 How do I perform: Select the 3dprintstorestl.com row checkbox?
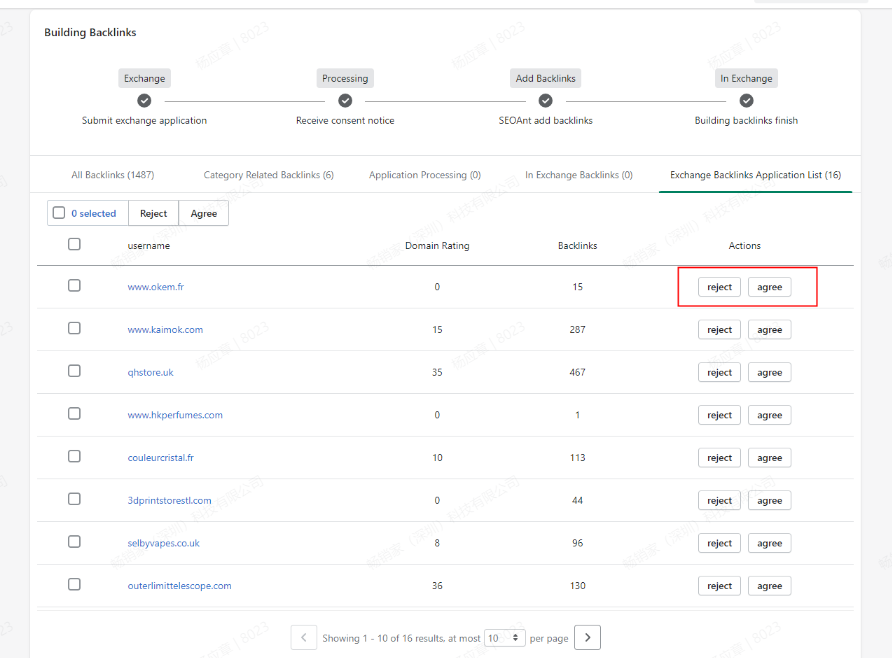(74, 499)
